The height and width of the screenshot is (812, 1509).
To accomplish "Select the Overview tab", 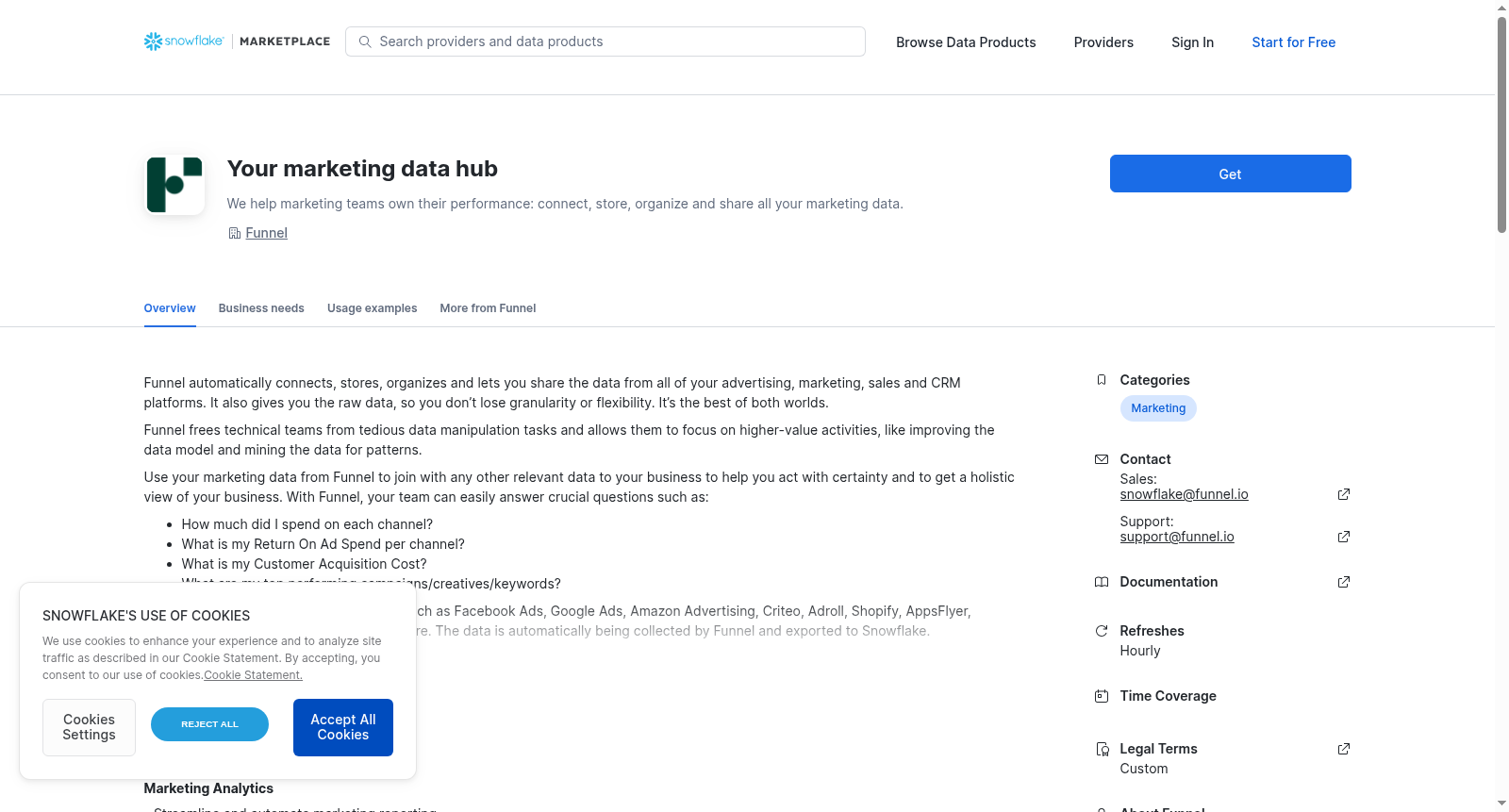I will tap(170, 308).
